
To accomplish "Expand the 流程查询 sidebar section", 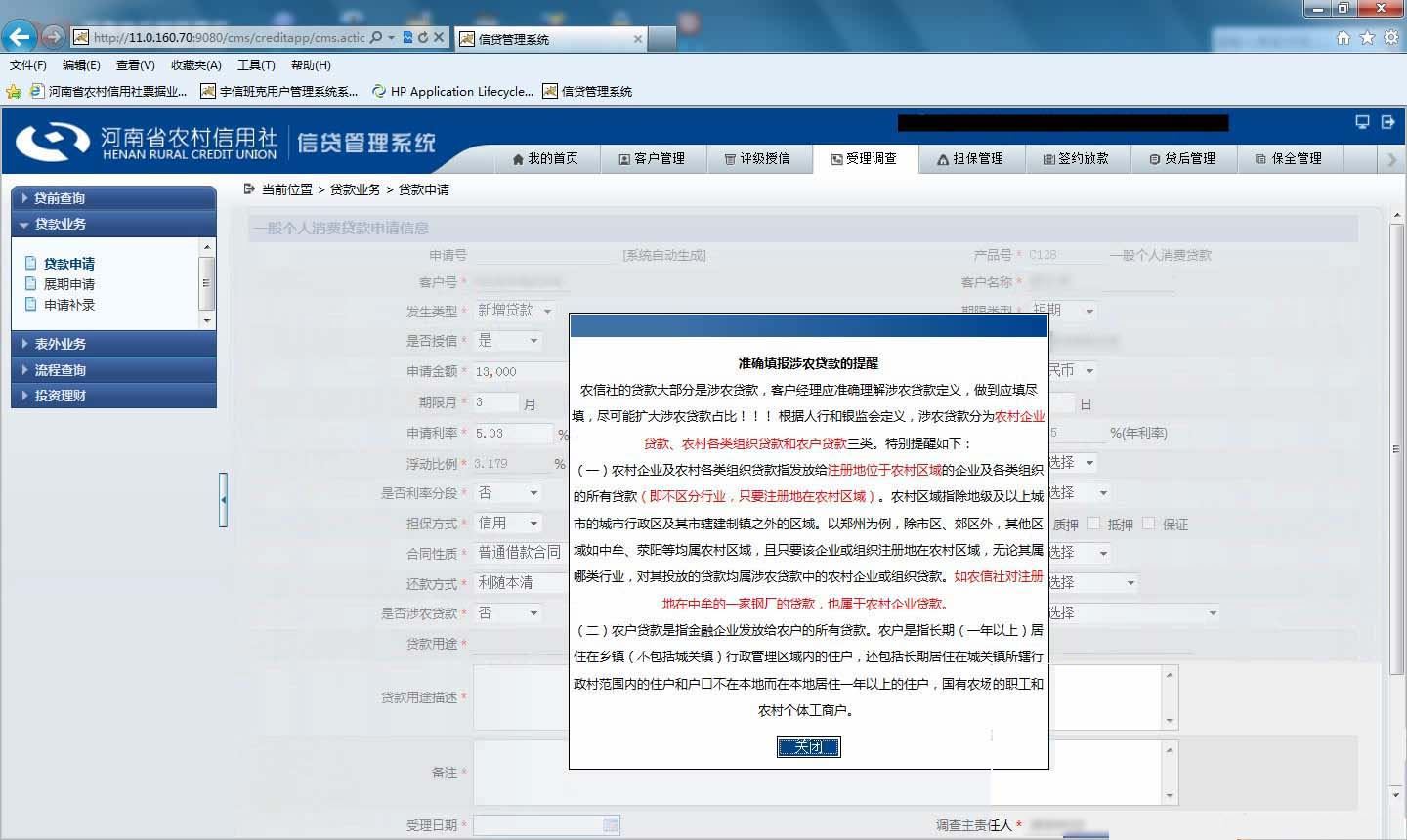I will (113, 370).
